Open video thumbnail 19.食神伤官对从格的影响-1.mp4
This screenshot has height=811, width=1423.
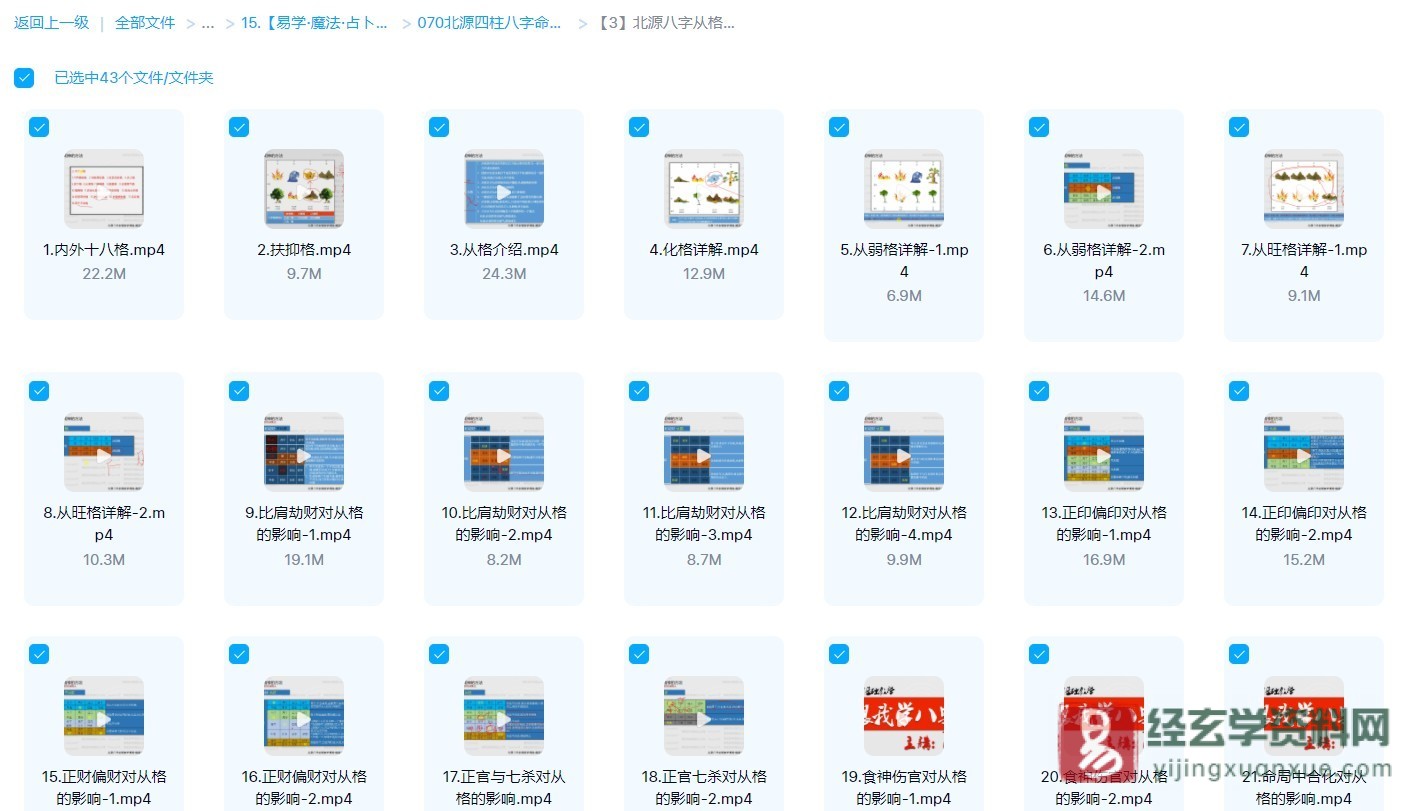[904, 716]
